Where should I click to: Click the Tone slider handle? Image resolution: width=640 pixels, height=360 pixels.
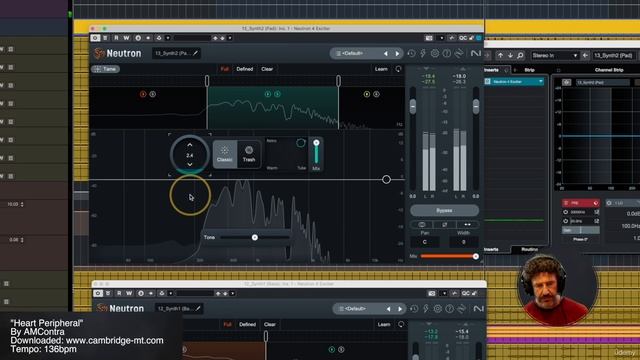(x=255, y=237)
